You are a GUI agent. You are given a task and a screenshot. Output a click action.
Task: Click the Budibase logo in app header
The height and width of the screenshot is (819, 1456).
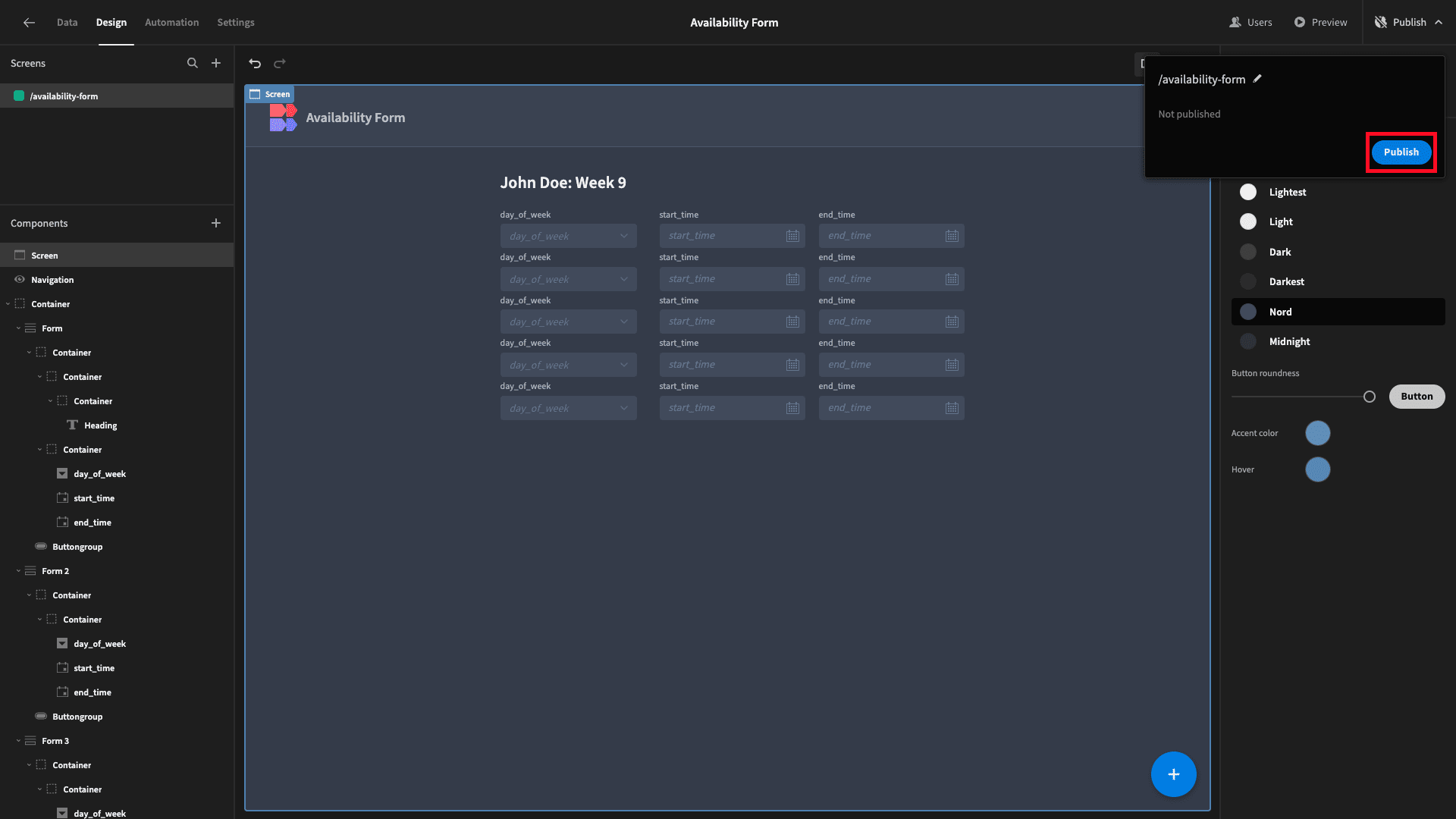[x=283, y=118]
